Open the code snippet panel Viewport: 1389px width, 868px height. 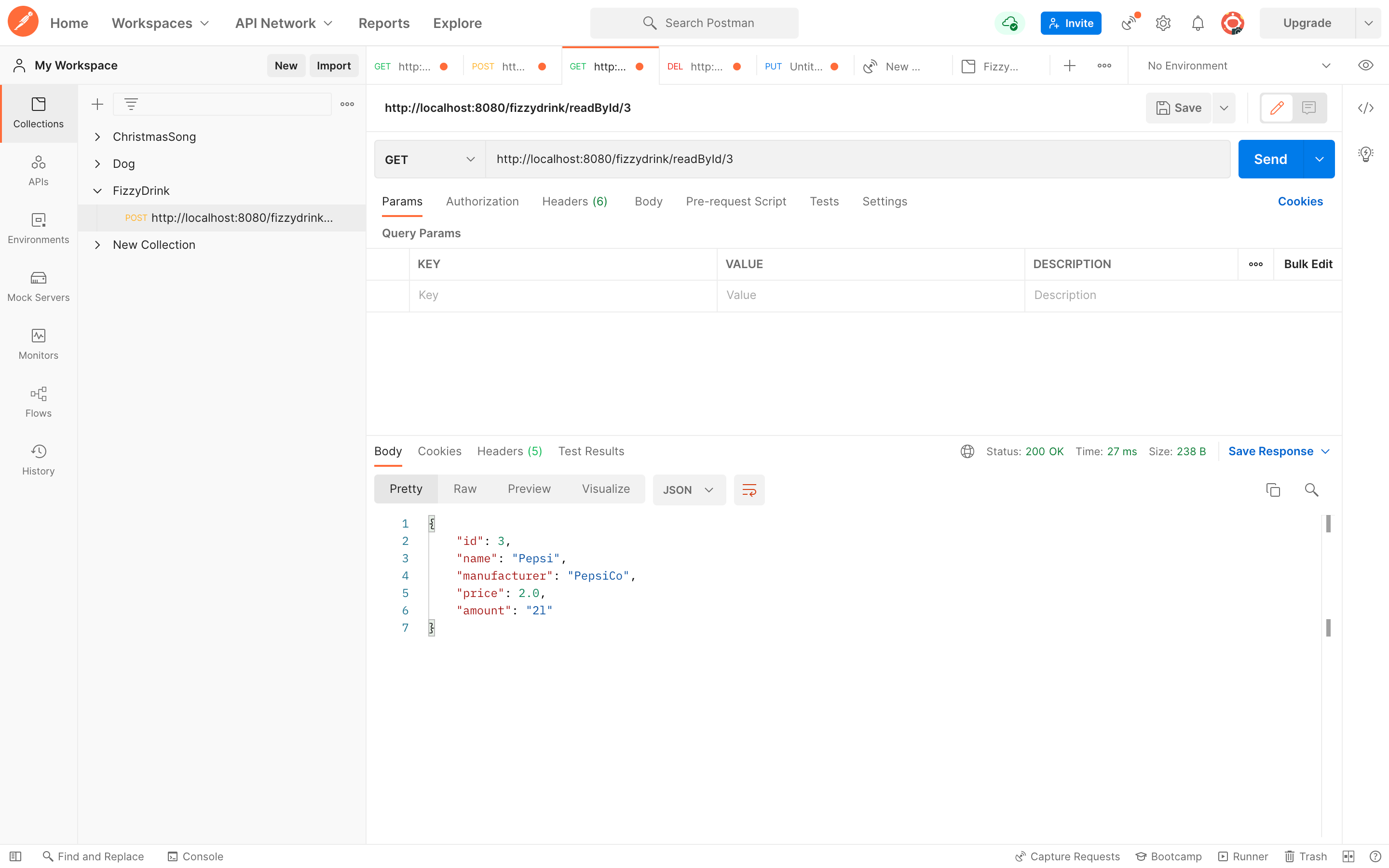[x=1367, y=108]
